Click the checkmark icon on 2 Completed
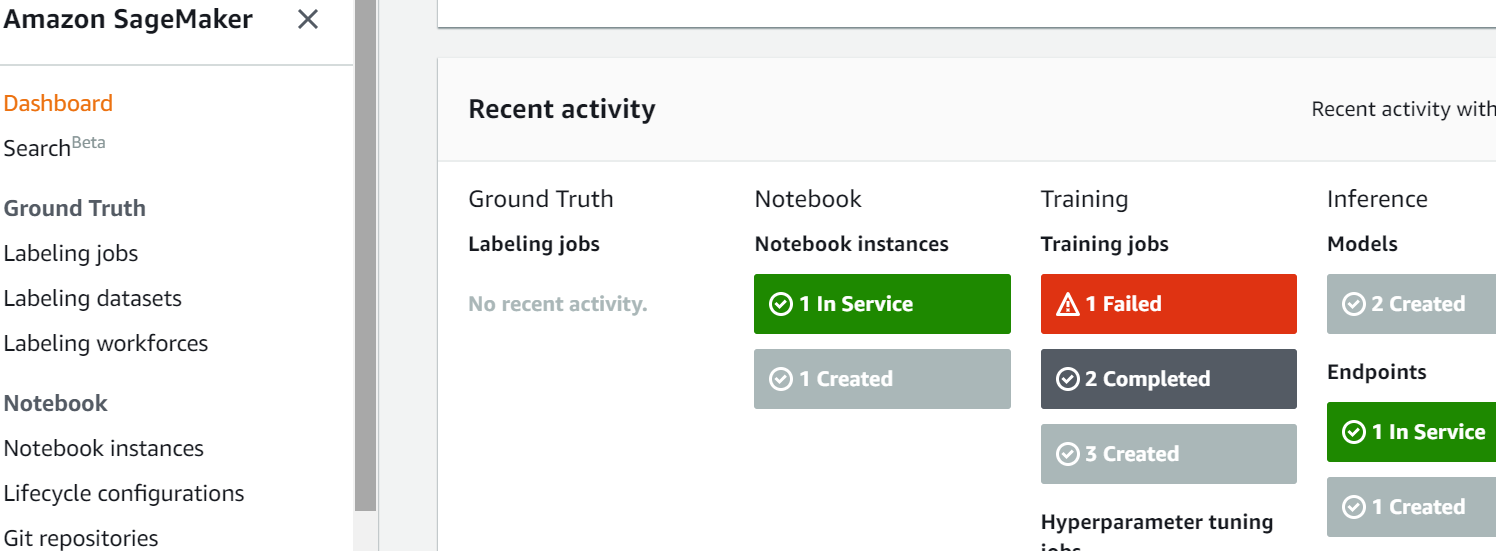1496x551 pixels. tap(1068, 379)
